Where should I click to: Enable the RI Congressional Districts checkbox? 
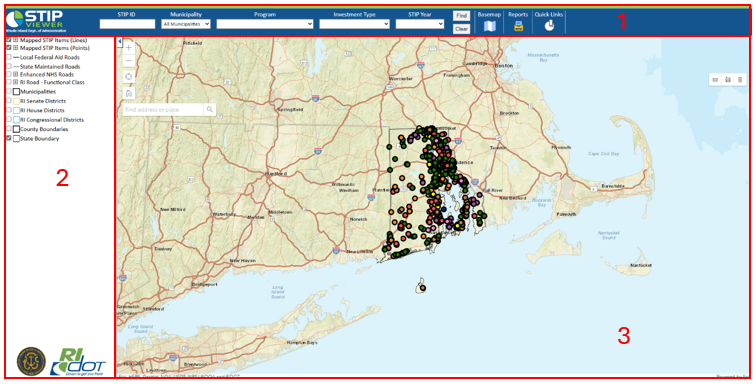click(9, 120)
